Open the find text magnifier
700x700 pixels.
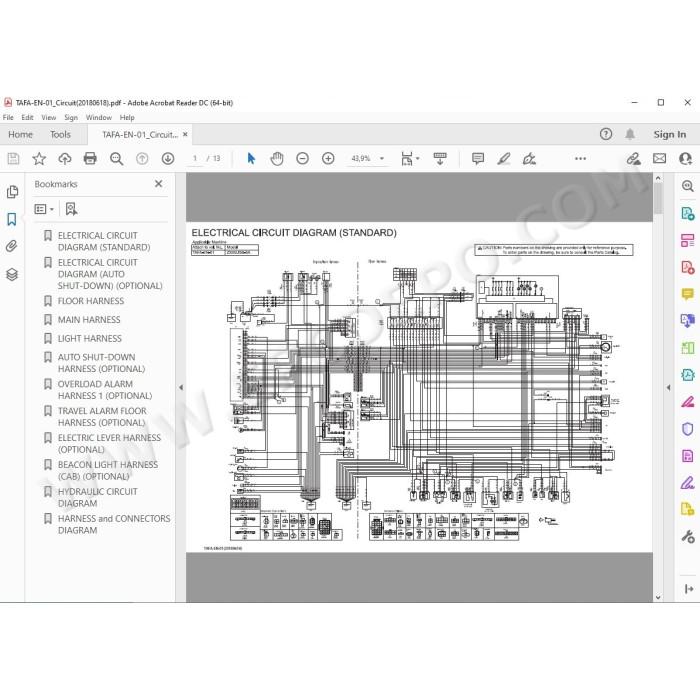click(117, 158)
